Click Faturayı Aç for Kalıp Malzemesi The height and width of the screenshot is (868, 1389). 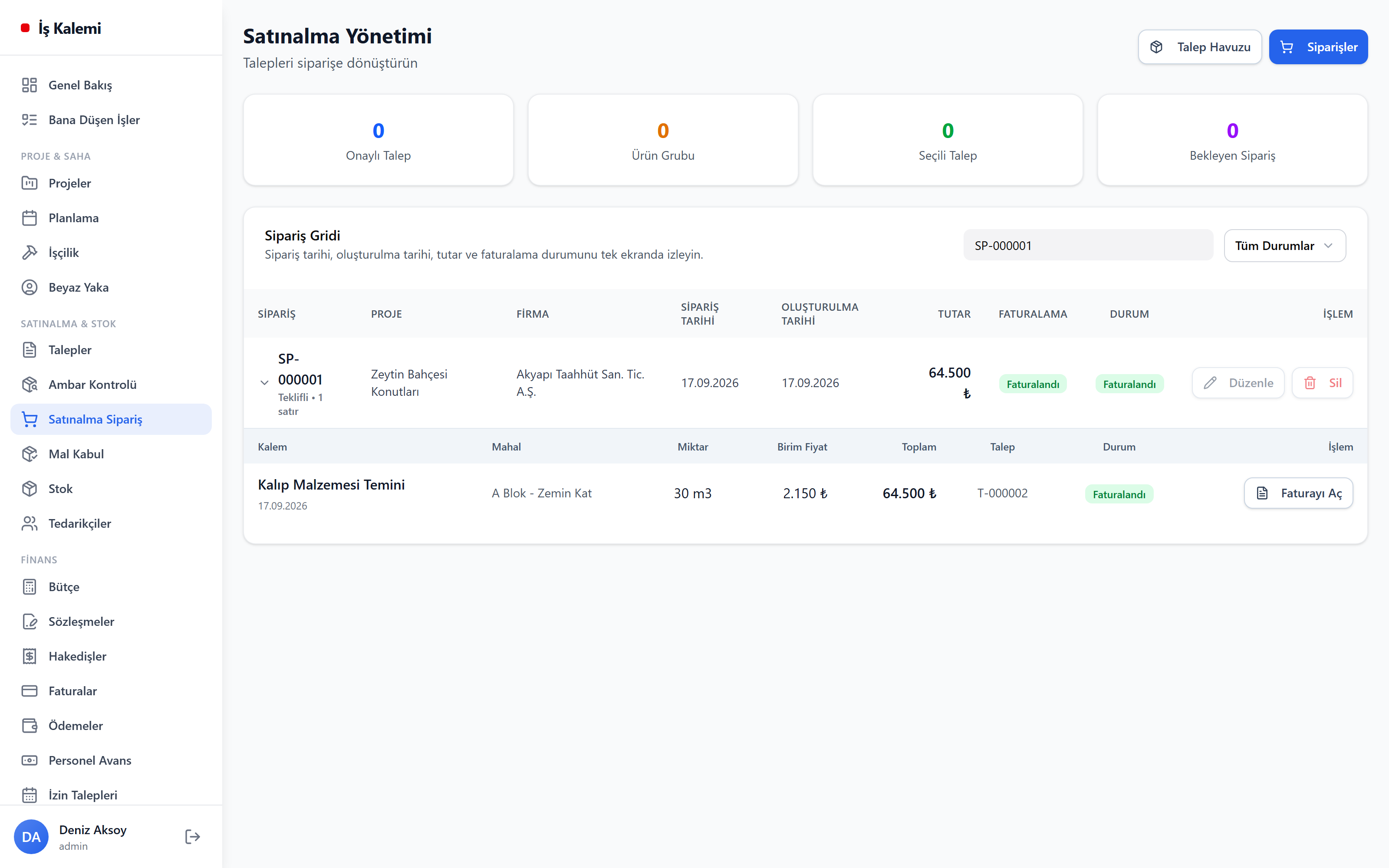click(1298, 493)
